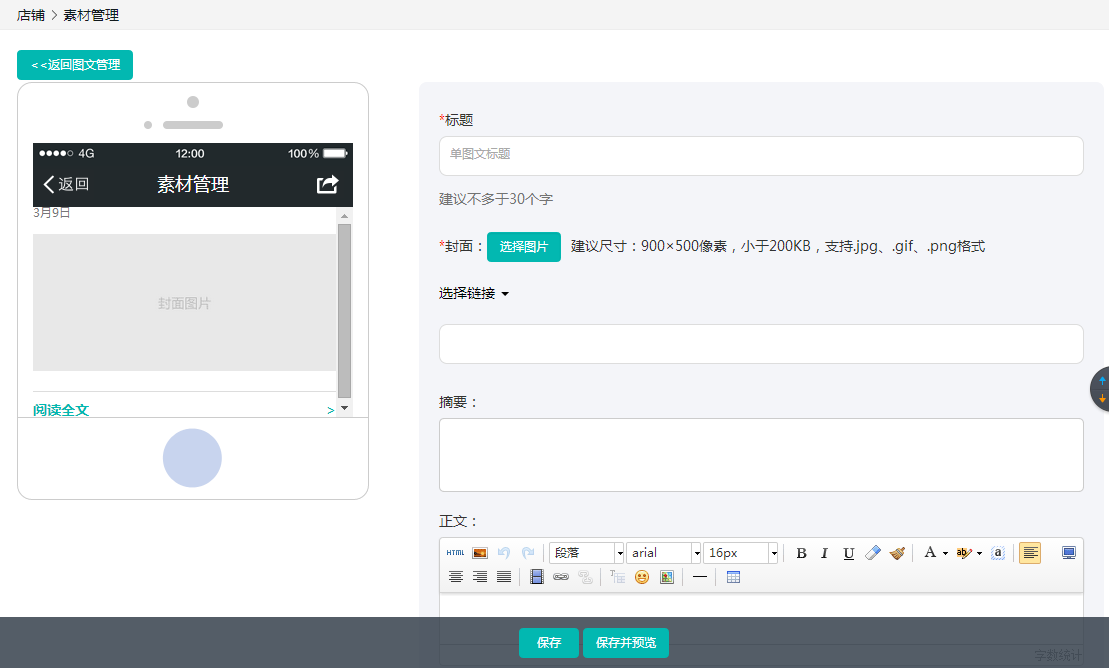This screenshot has height=668, width=1109.
Task: Insert hyperlink with the chain icon
Action: coord(561,577)
